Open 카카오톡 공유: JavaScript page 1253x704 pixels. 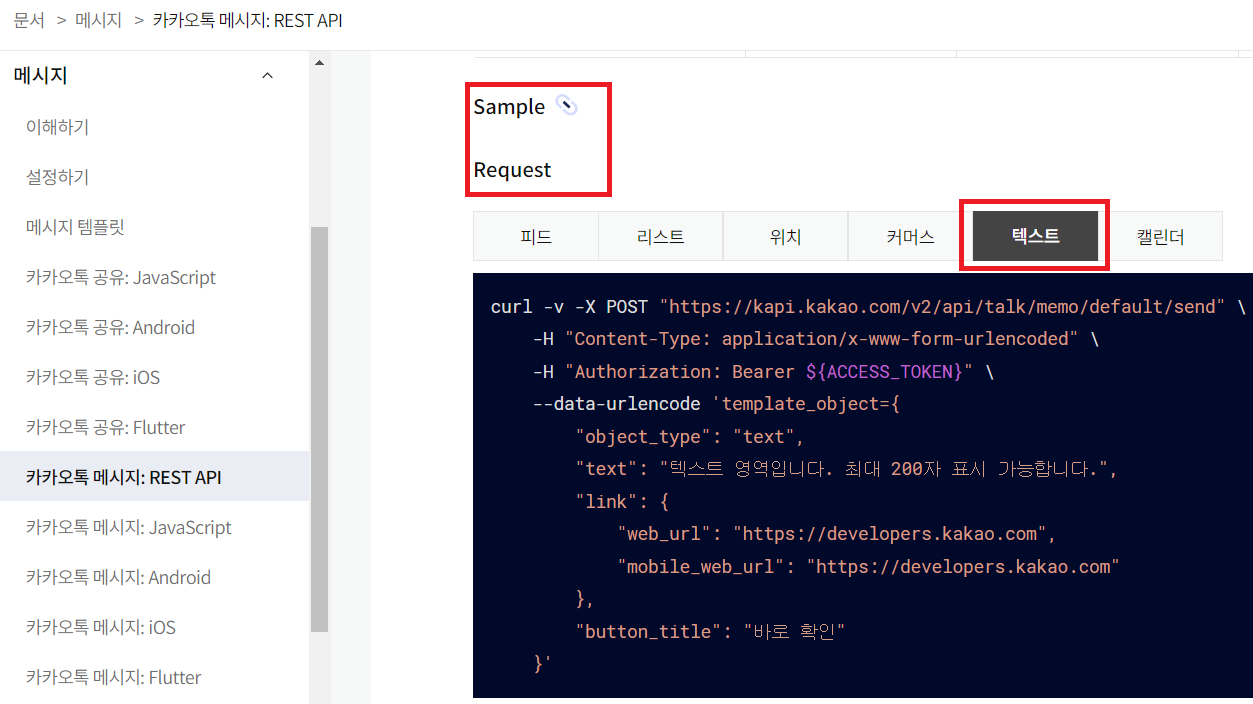click(x=121, y=277)
